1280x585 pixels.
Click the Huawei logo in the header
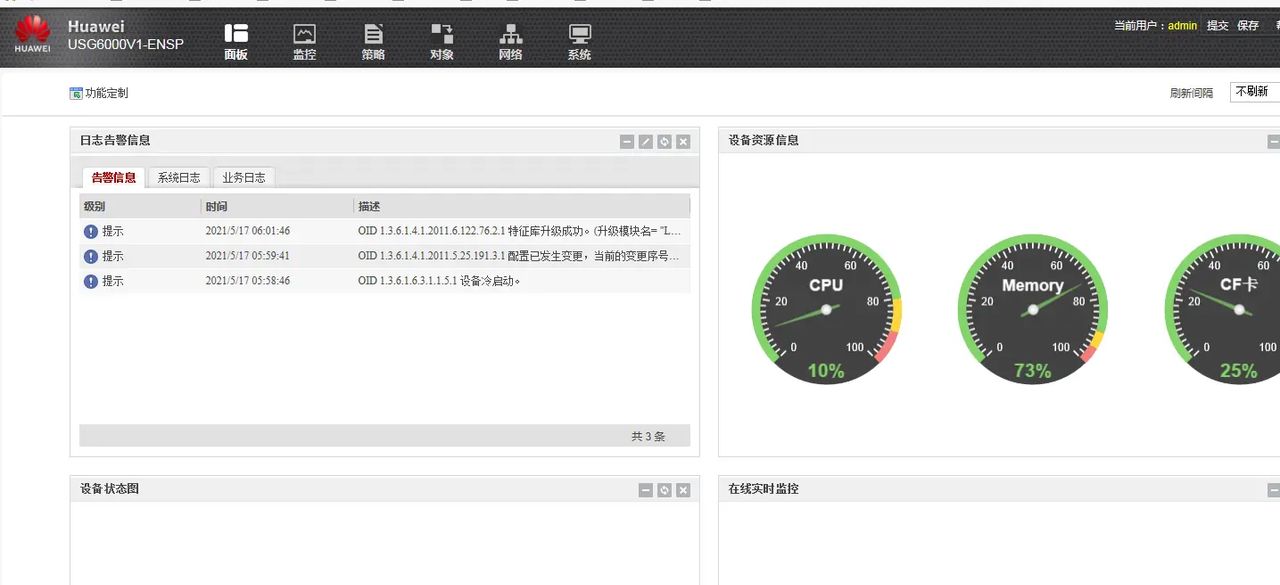[31, 32]
